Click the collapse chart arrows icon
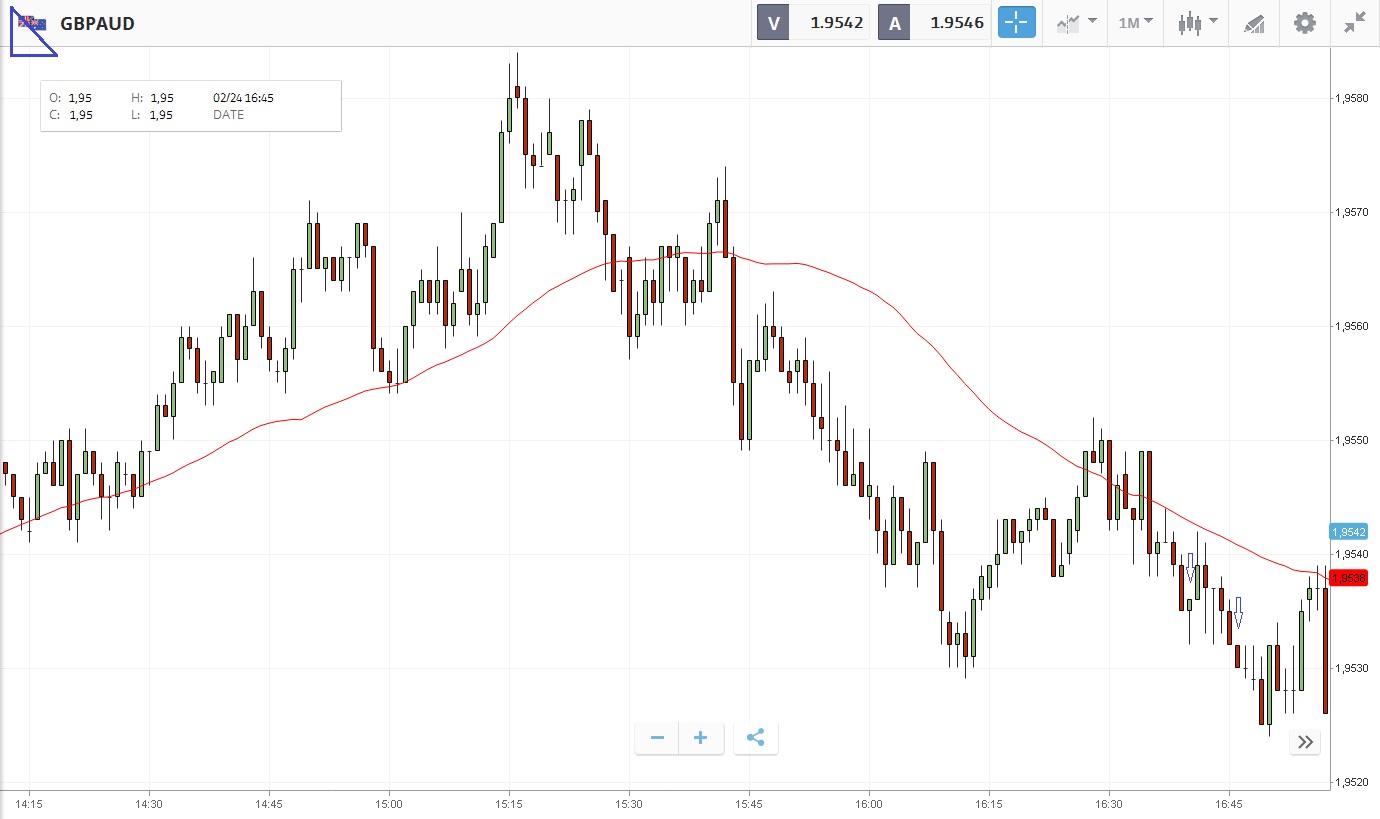The width and height of the screenshot is (1380, 819). 1355,23
